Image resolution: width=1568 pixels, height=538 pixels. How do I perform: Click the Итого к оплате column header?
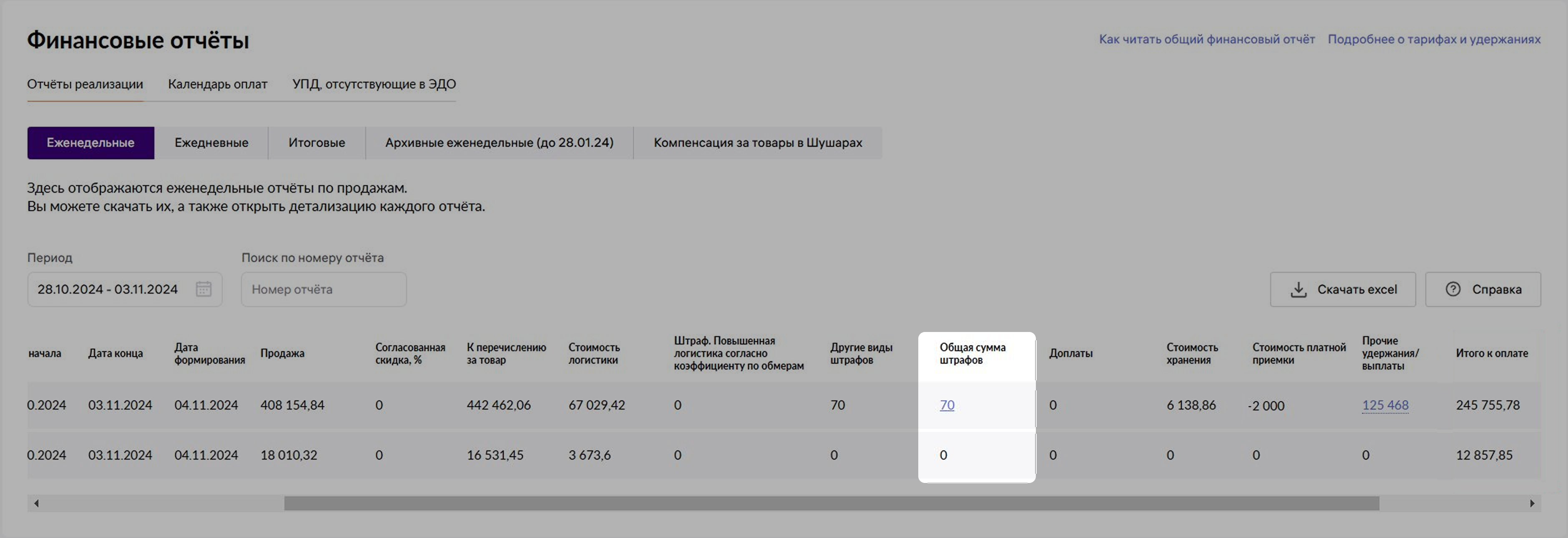[x=1492, y=354]
